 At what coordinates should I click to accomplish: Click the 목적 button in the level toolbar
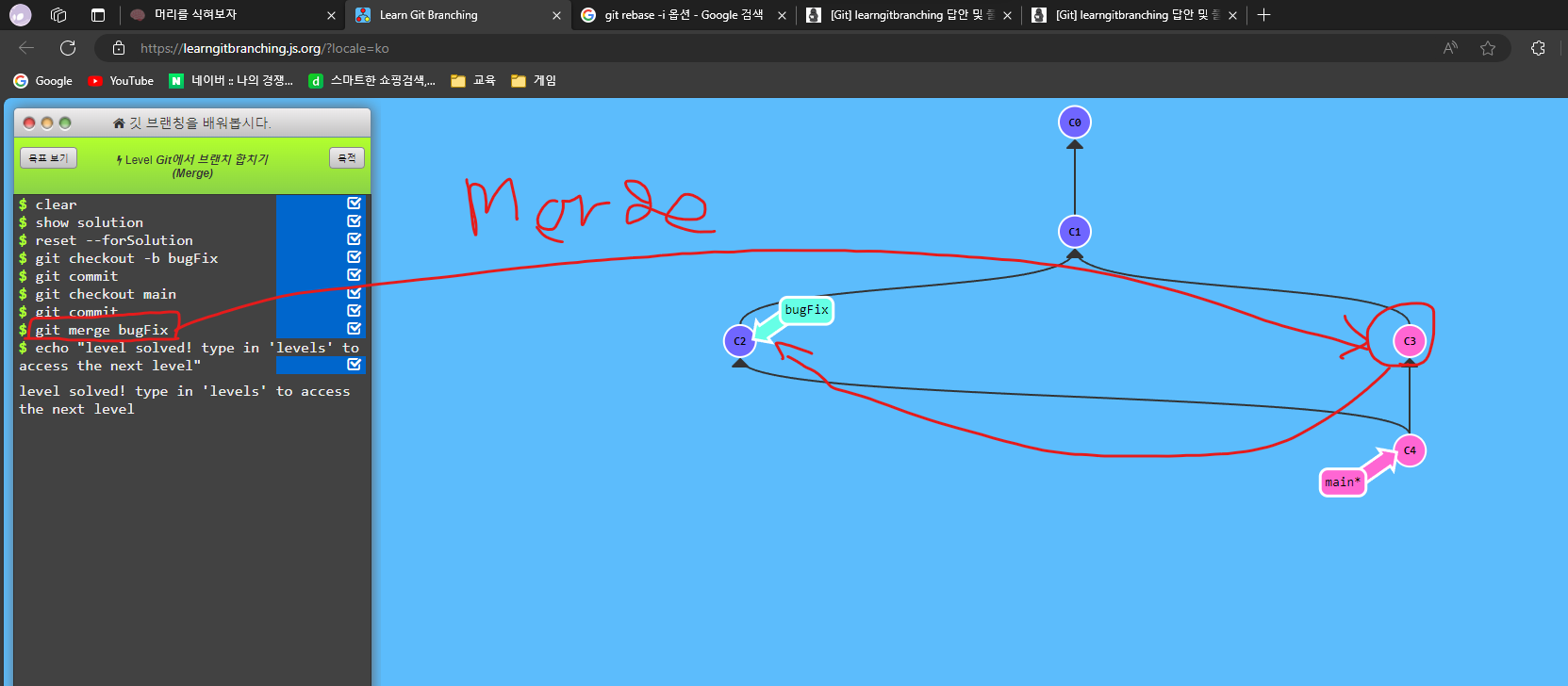pos(347,158)
